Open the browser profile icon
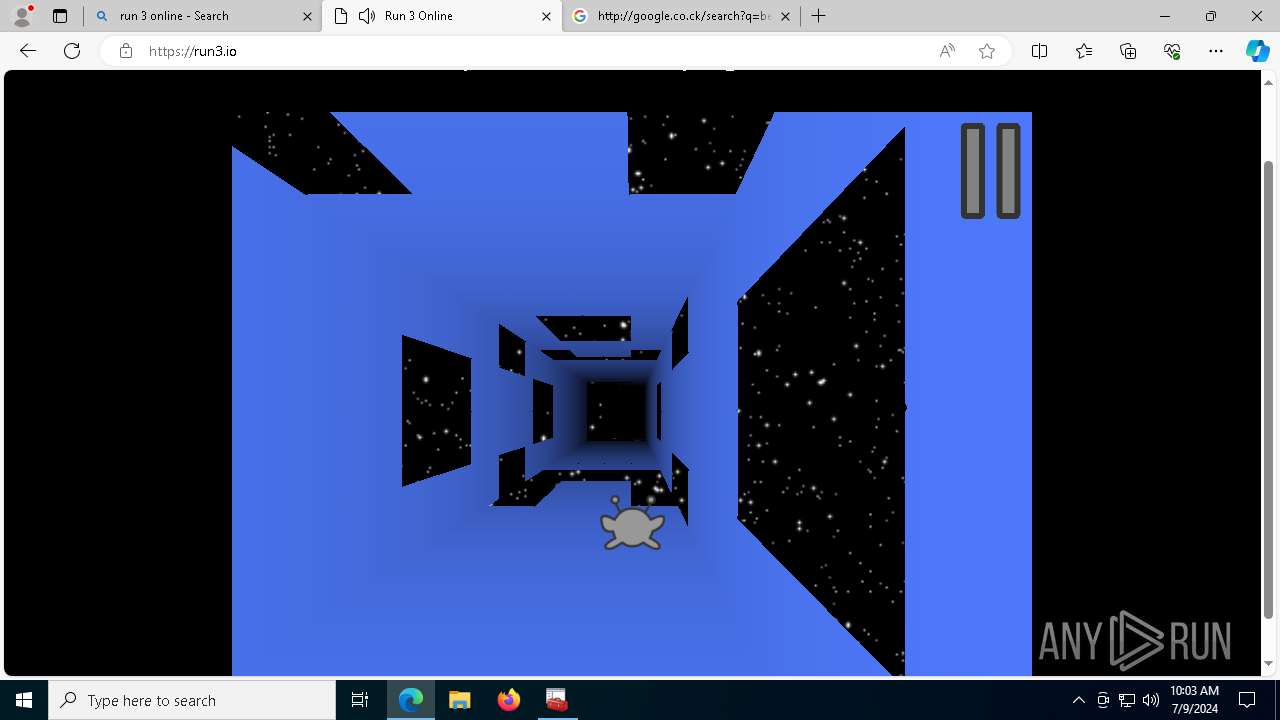 click(22, 16)
